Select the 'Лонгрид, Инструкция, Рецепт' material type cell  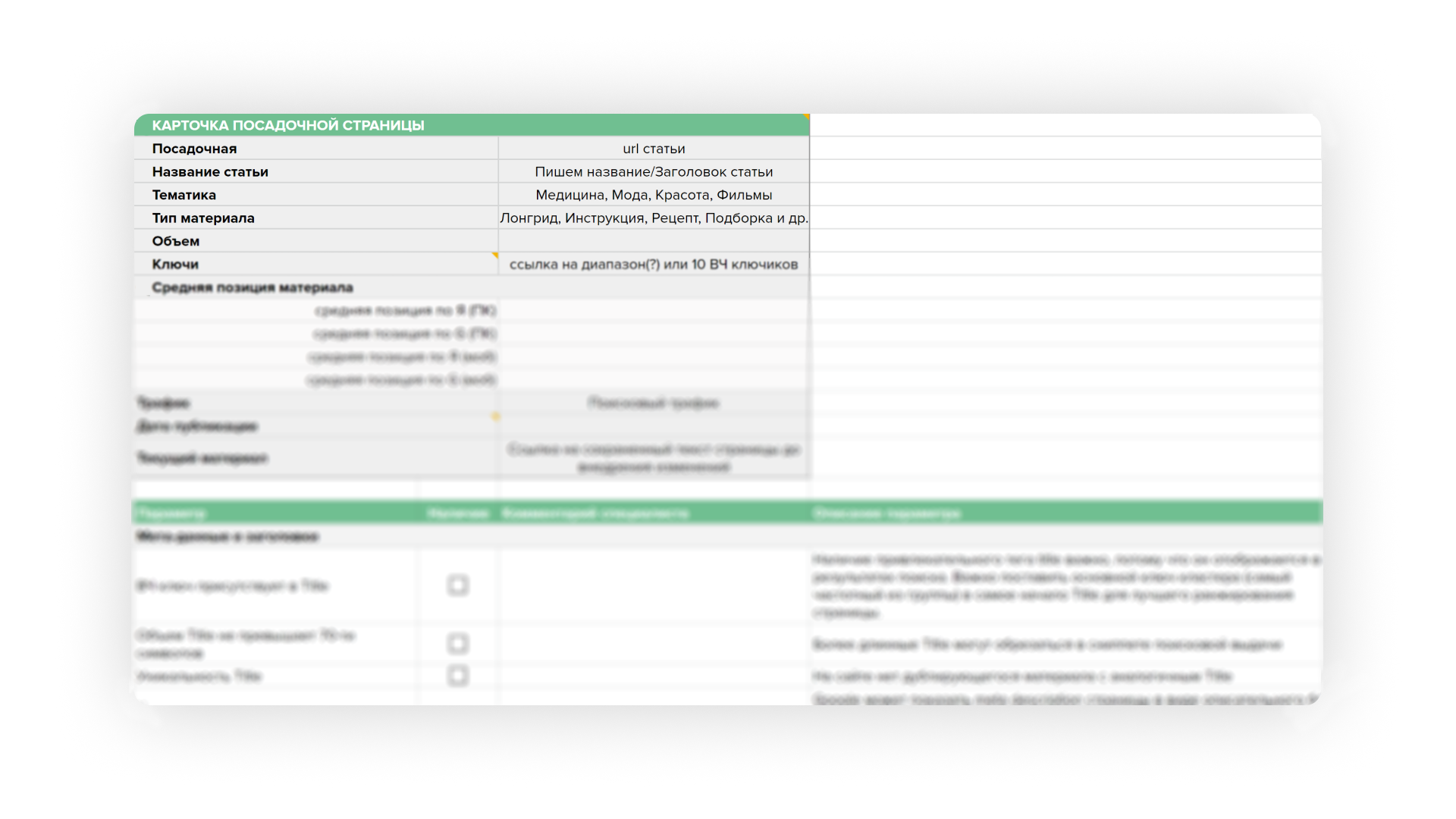[654, 218]
